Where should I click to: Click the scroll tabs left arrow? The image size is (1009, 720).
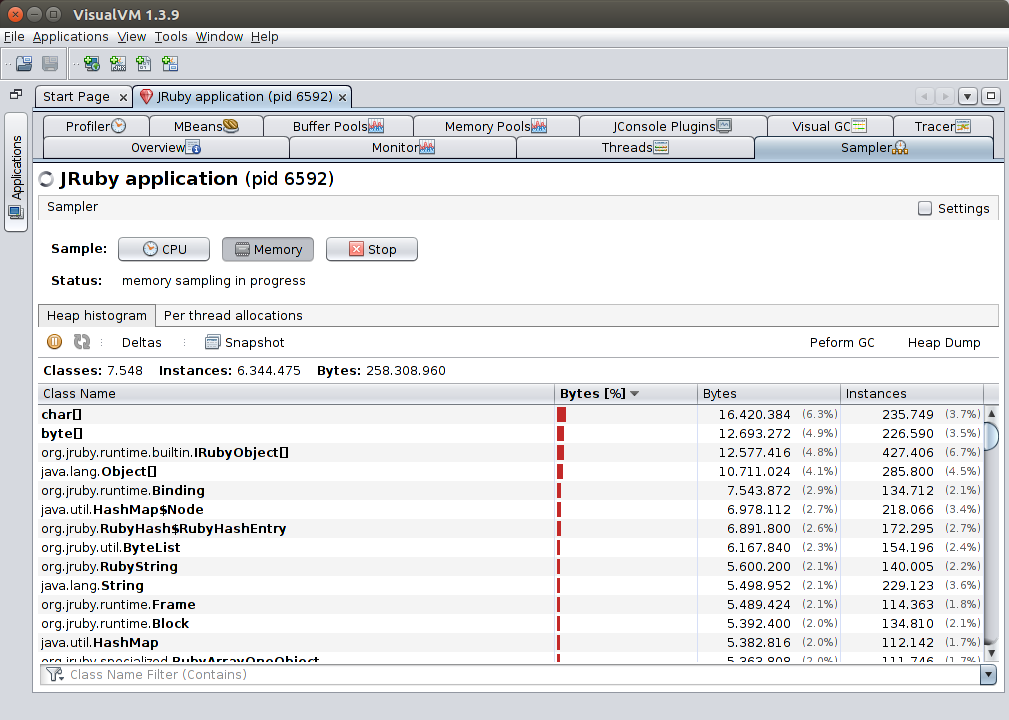(925, 97)
